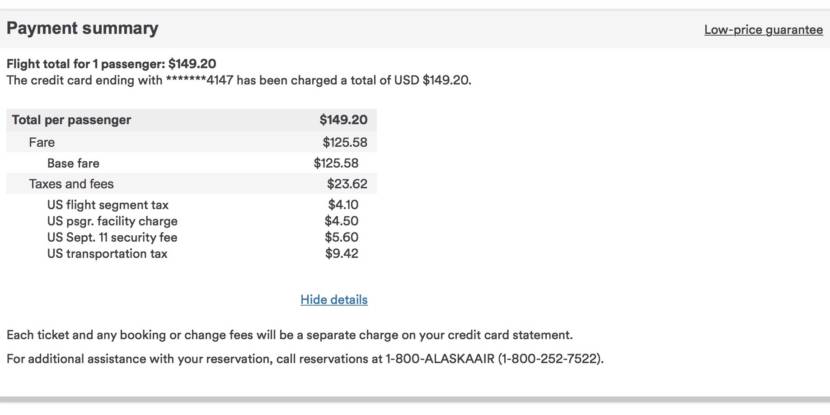
Task: Select the $149.20 amount in the table
Action: [343, 120]
